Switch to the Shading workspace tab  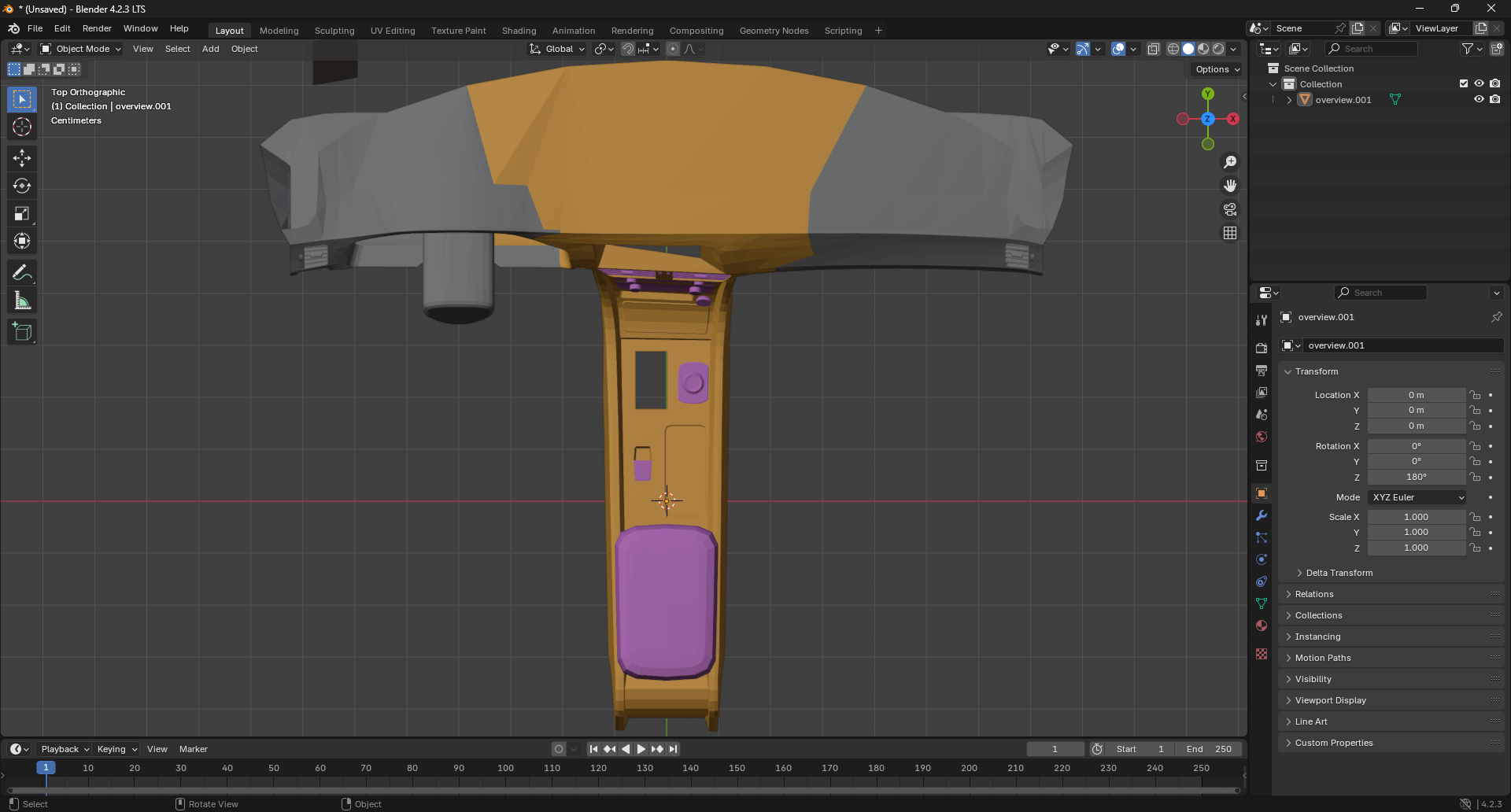point(519,31)
